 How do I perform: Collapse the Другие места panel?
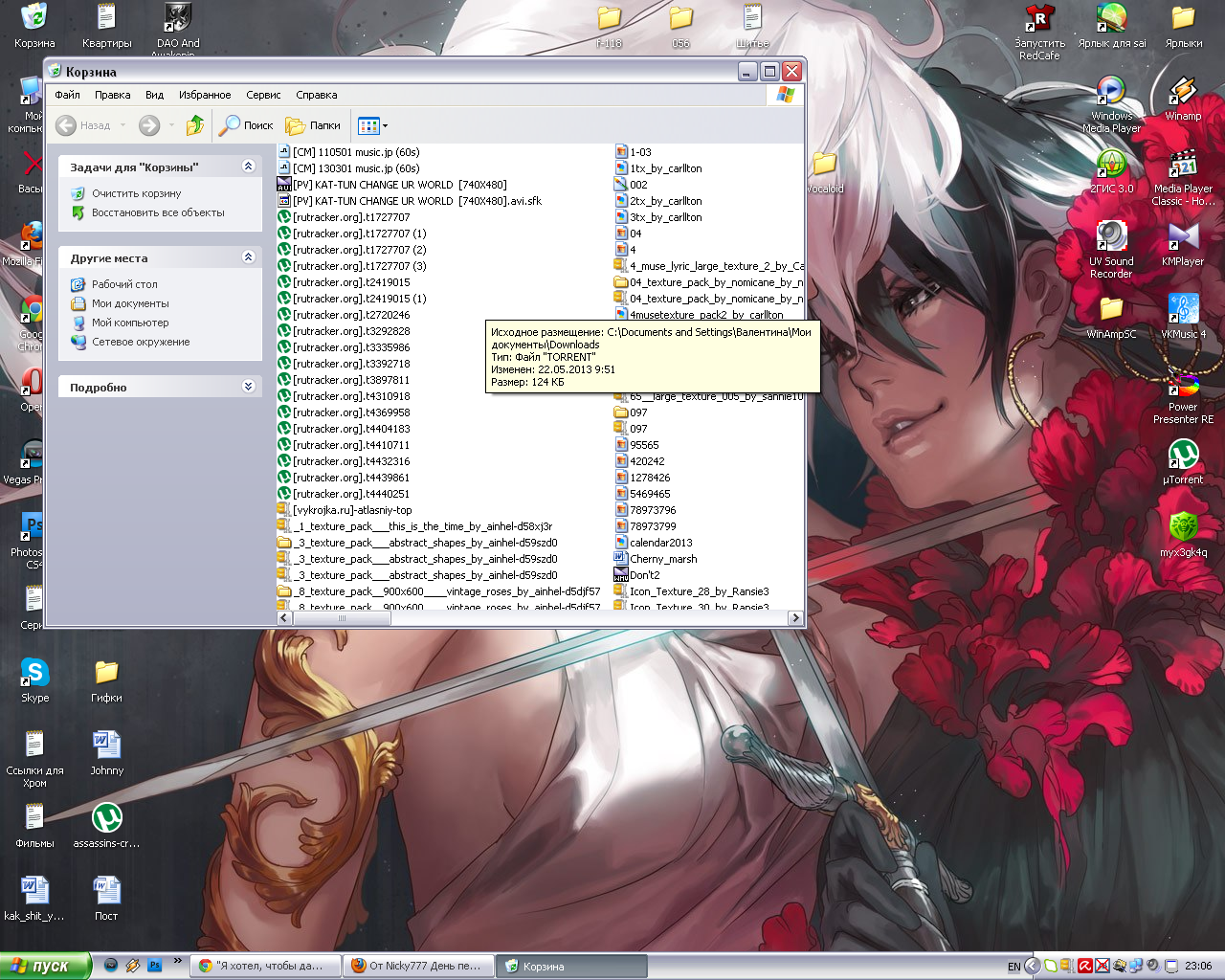(248, 257)
